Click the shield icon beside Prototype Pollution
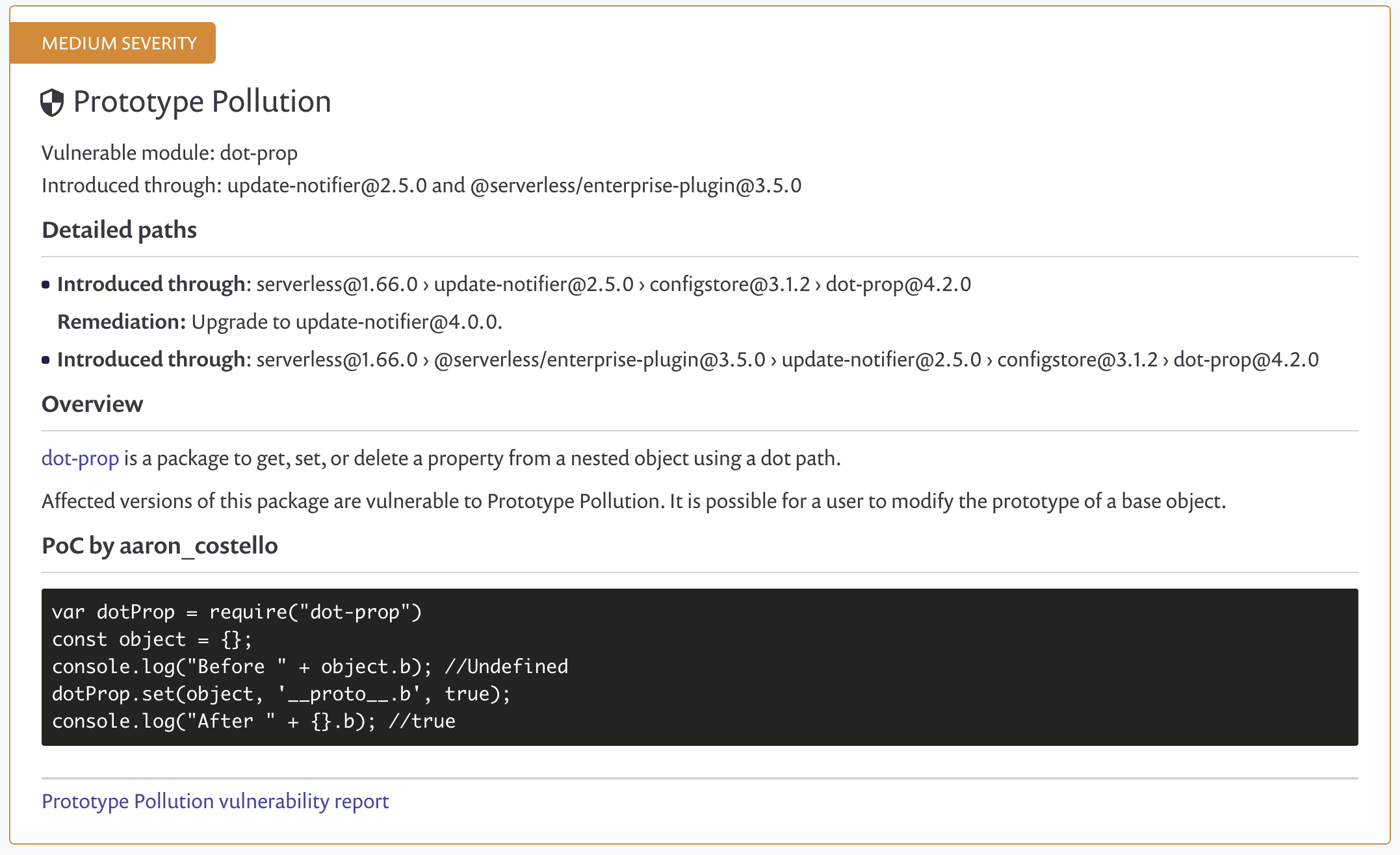Screen dimensions: 1400x855 click(52, 101)
